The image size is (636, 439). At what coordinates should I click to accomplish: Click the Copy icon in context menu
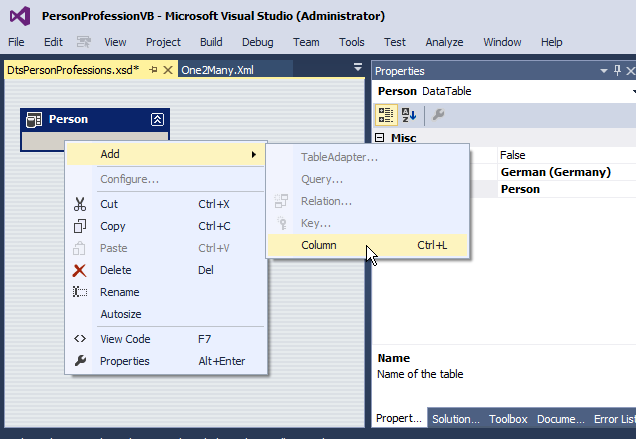pyautogui.click(x=80, y=226)
